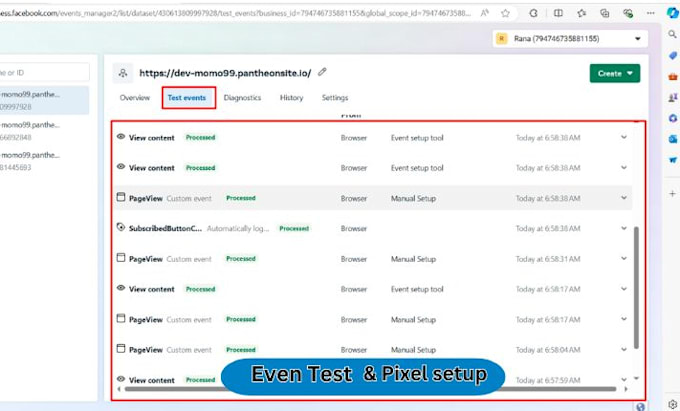Viewport: 680px width, 411px height.
Task: Expand the PageView 6:58:04 AM row chevron
Action: pos(624,350)
